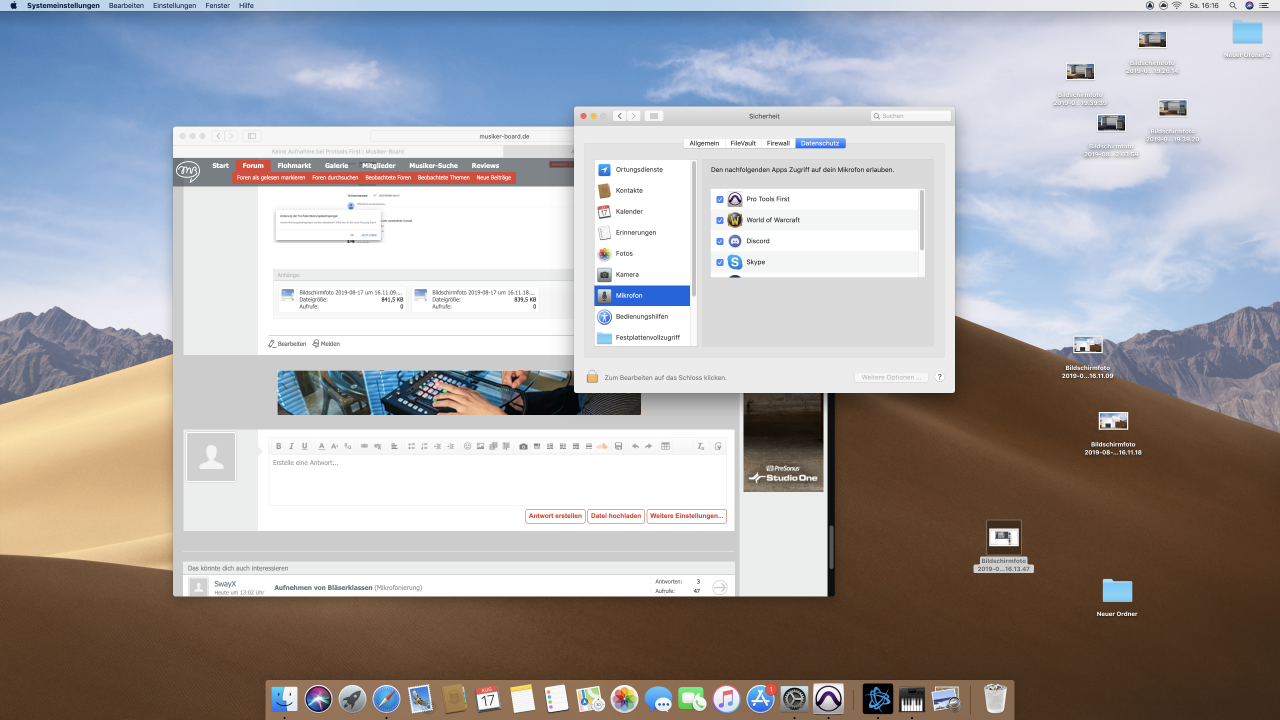Switch to the Datenschutz tab
Image resolution: width=1280 pixels, height=720 pixels.
tap(821, 143)
